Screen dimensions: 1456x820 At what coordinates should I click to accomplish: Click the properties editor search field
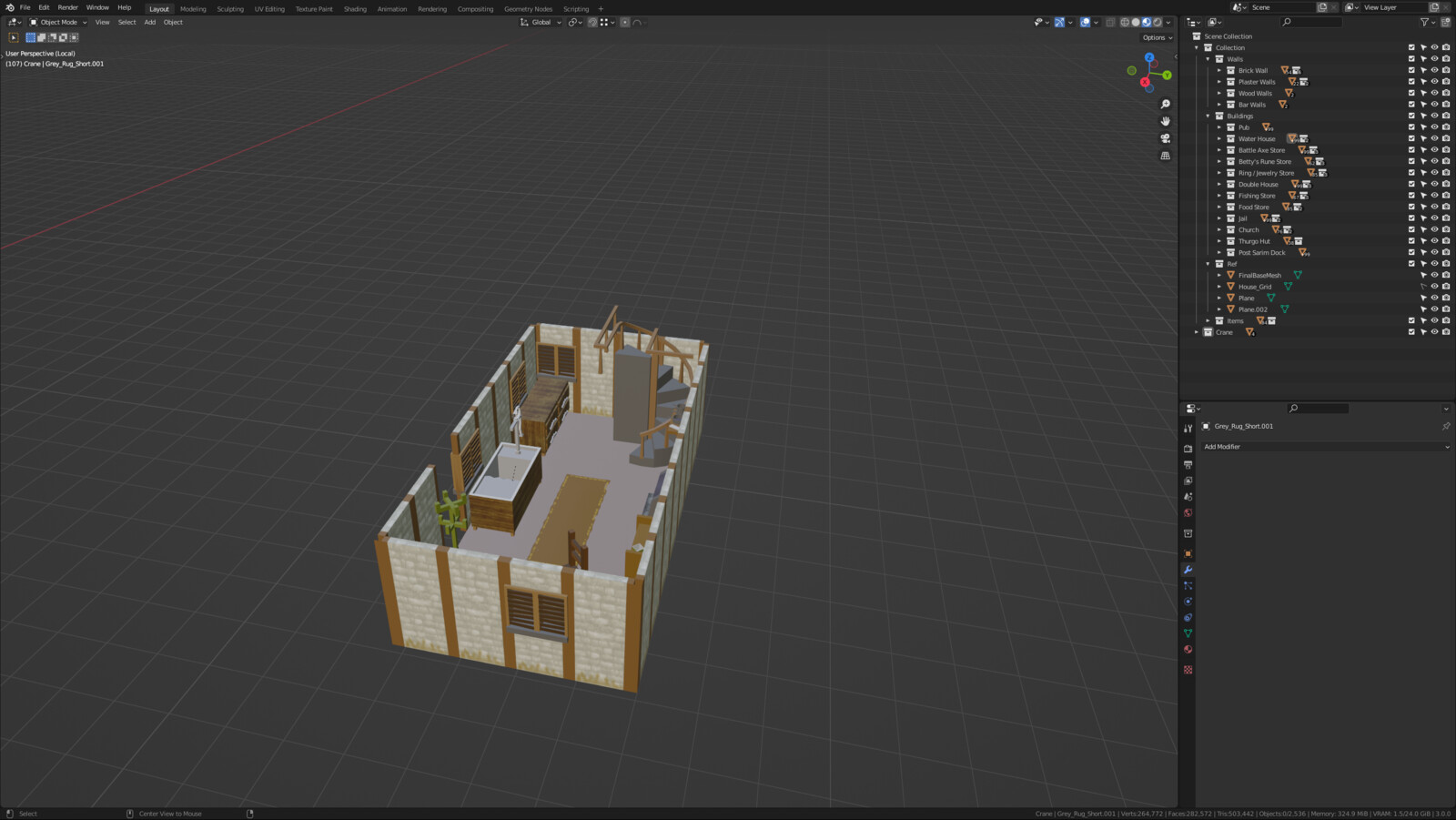(1318, 409)
